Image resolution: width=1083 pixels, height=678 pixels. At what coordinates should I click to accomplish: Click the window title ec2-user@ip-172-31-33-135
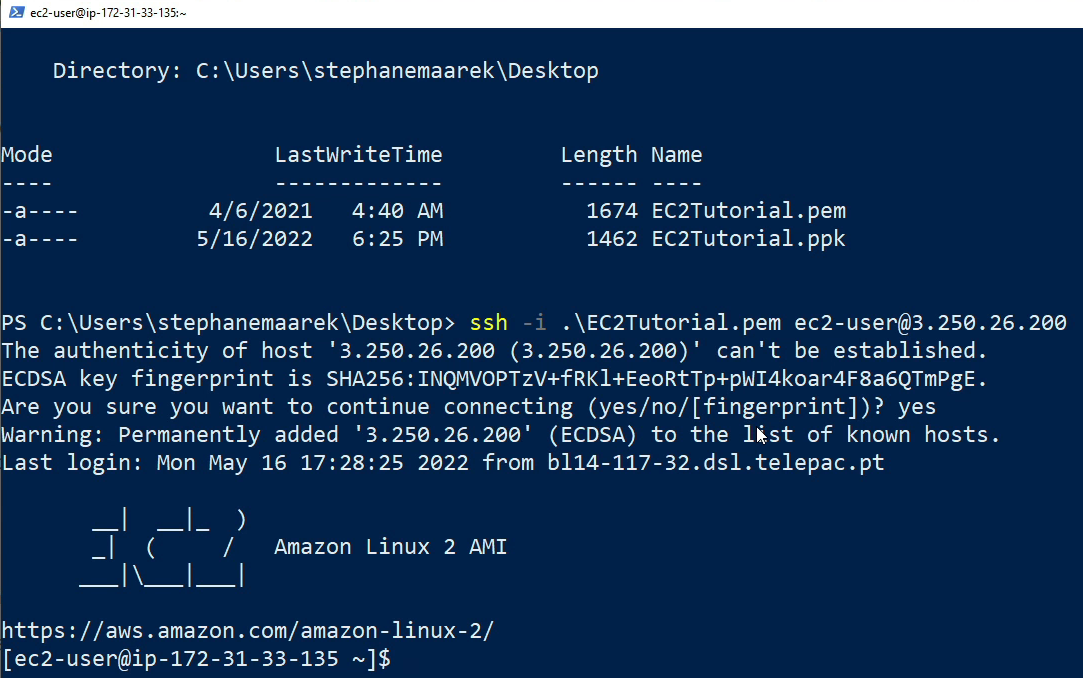click(x=108, y=12)
